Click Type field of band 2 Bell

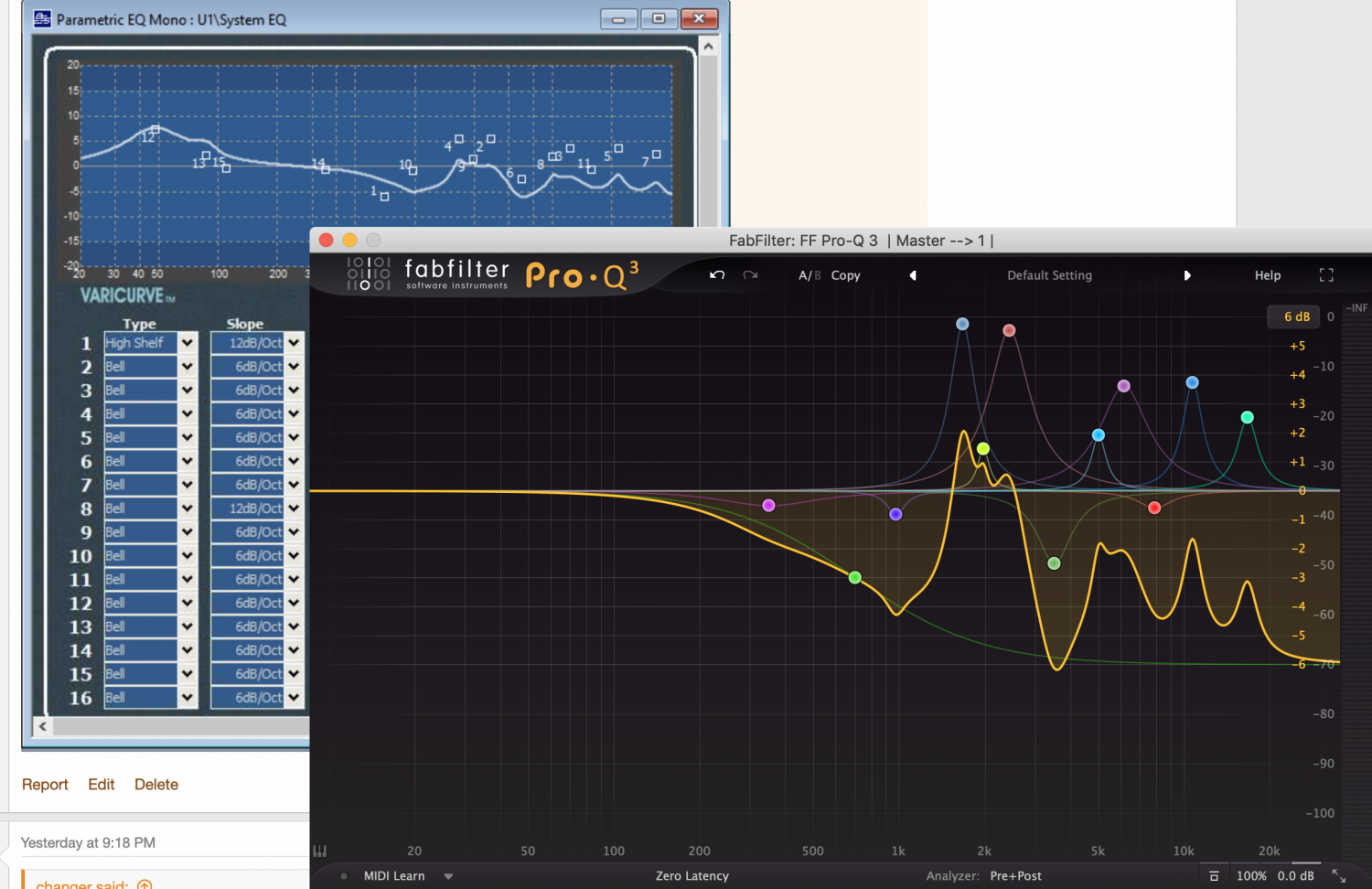[140, 367]
